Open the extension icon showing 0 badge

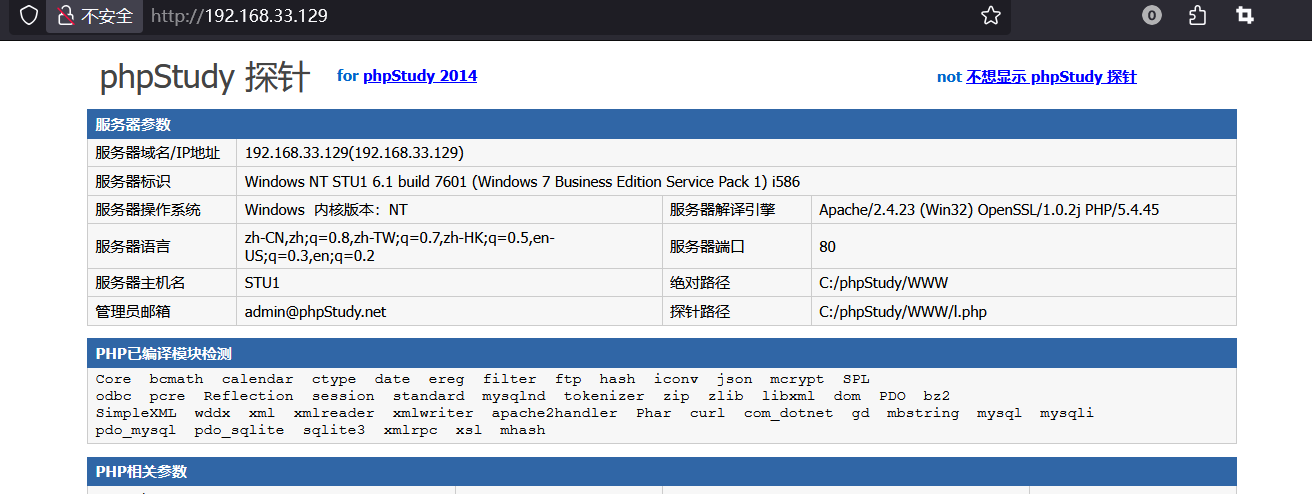click(1152, 16)
